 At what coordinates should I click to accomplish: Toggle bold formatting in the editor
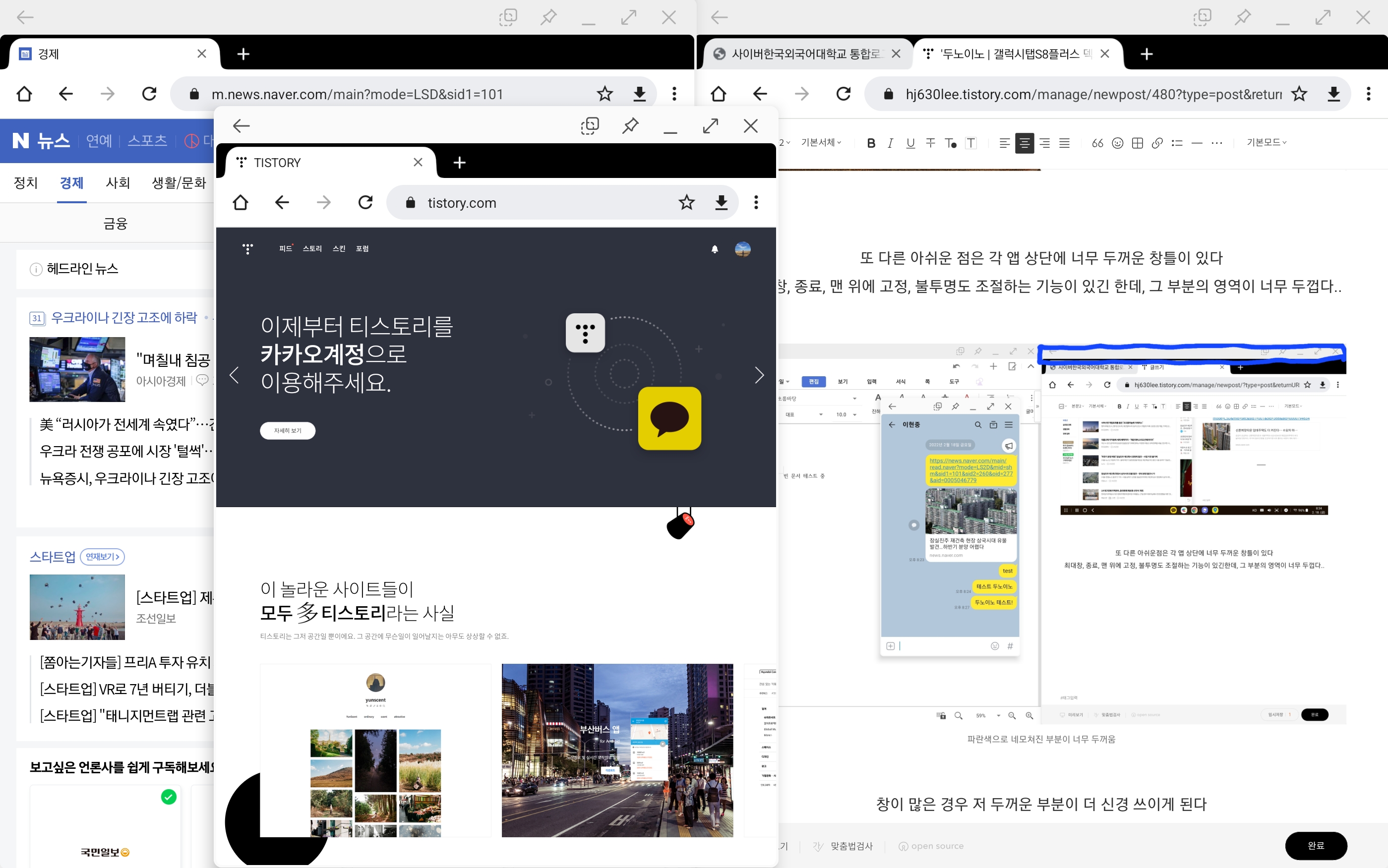point(871,143)
